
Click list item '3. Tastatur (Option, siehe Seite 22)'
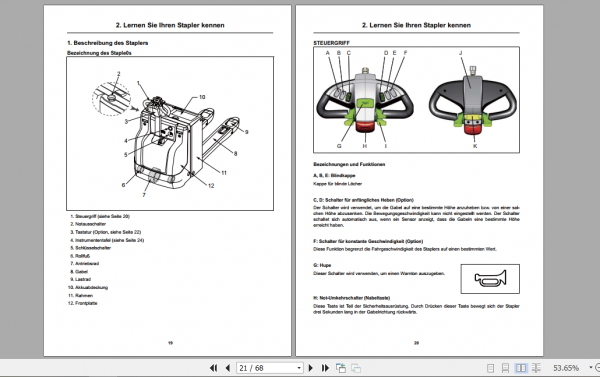click(106, 232)
